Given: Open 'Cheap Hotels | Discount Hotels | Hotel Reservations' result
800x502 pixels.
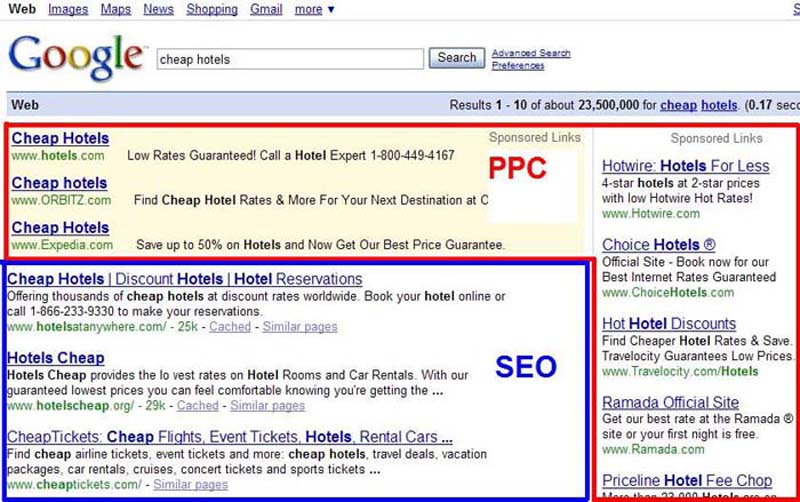Looking at the screenshot, I should coord(185,279).
